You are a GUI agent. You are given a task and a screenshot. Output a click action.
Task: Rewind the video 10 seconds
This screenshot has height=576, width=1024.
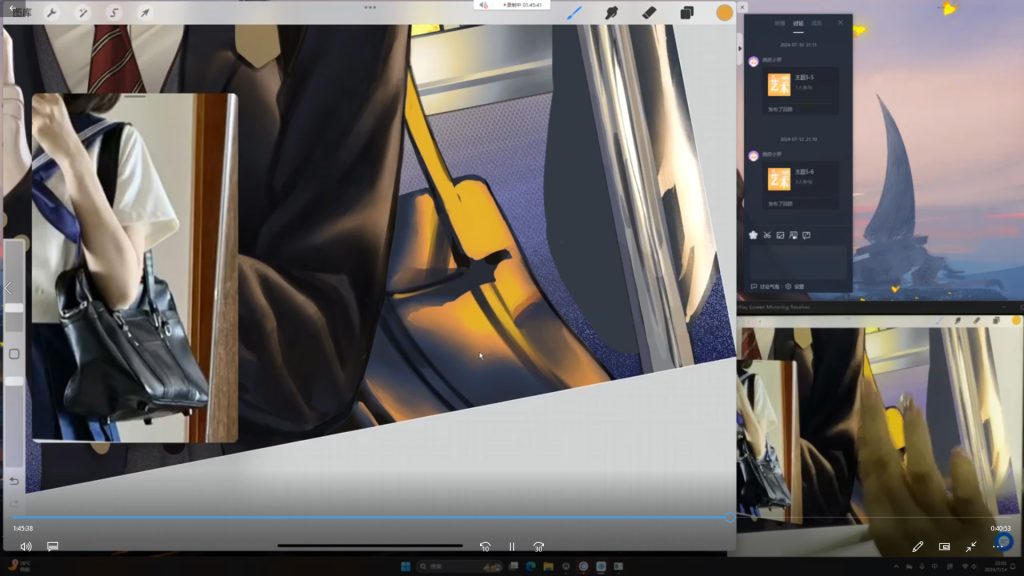pos(485,547)
